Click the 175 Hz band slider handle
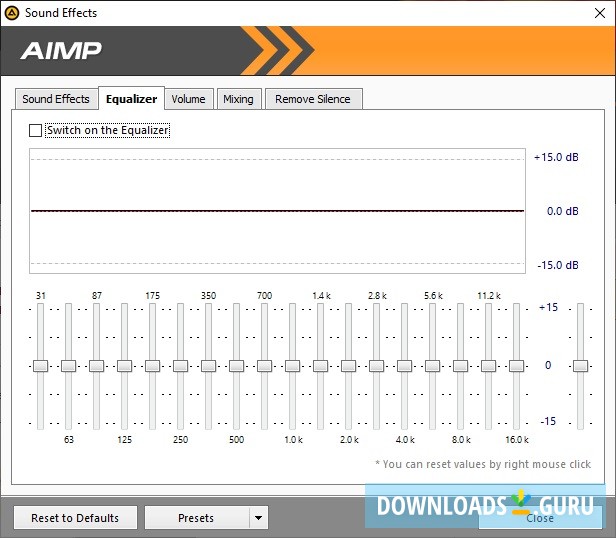This screenshot has height=538, width=616. point(152,366)
